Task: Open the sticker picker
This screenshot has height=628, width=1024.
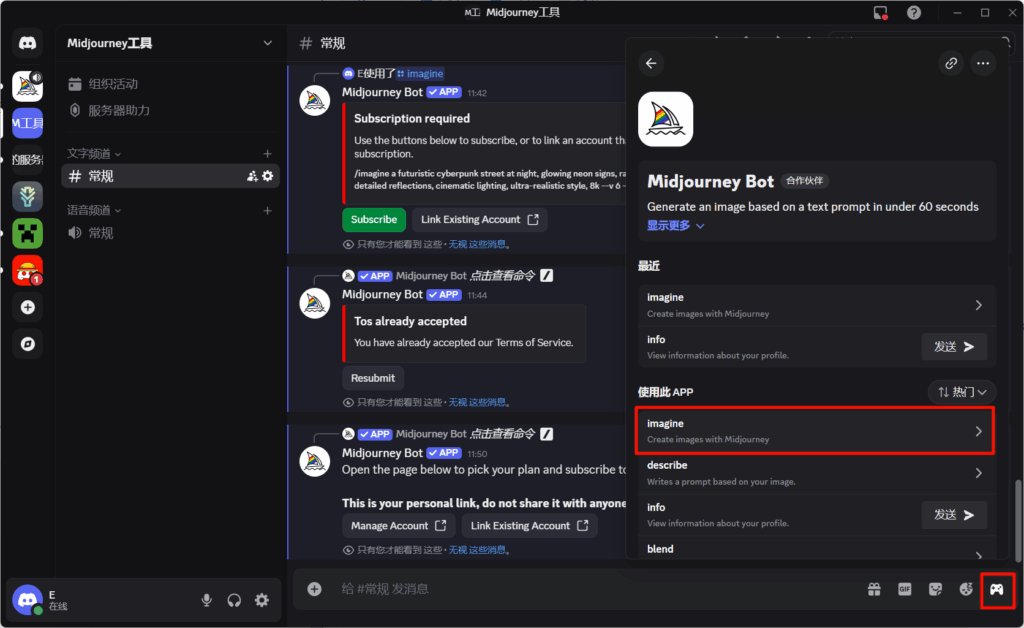Action: tap(935, 589)
